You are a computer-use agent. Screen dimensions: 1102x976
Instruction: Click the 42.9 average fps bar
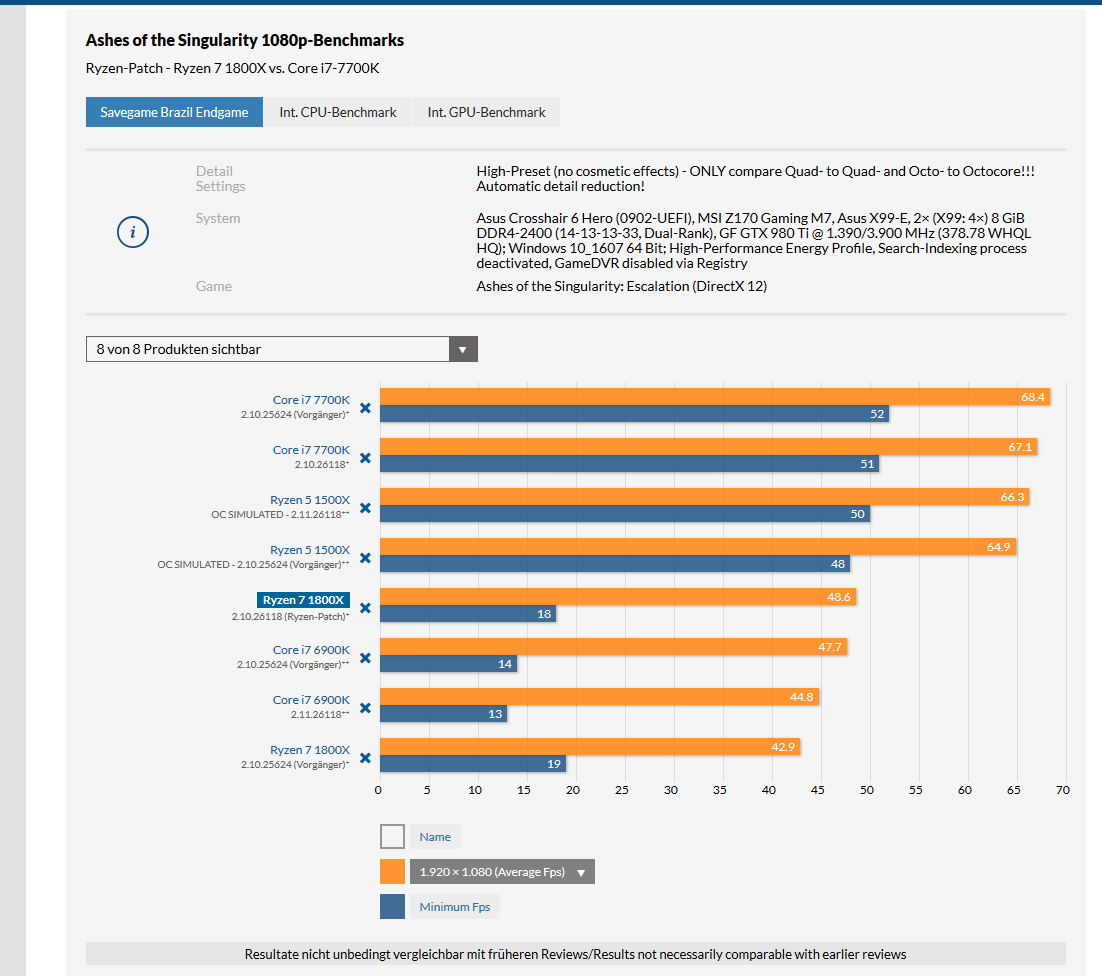pos(590,746)
